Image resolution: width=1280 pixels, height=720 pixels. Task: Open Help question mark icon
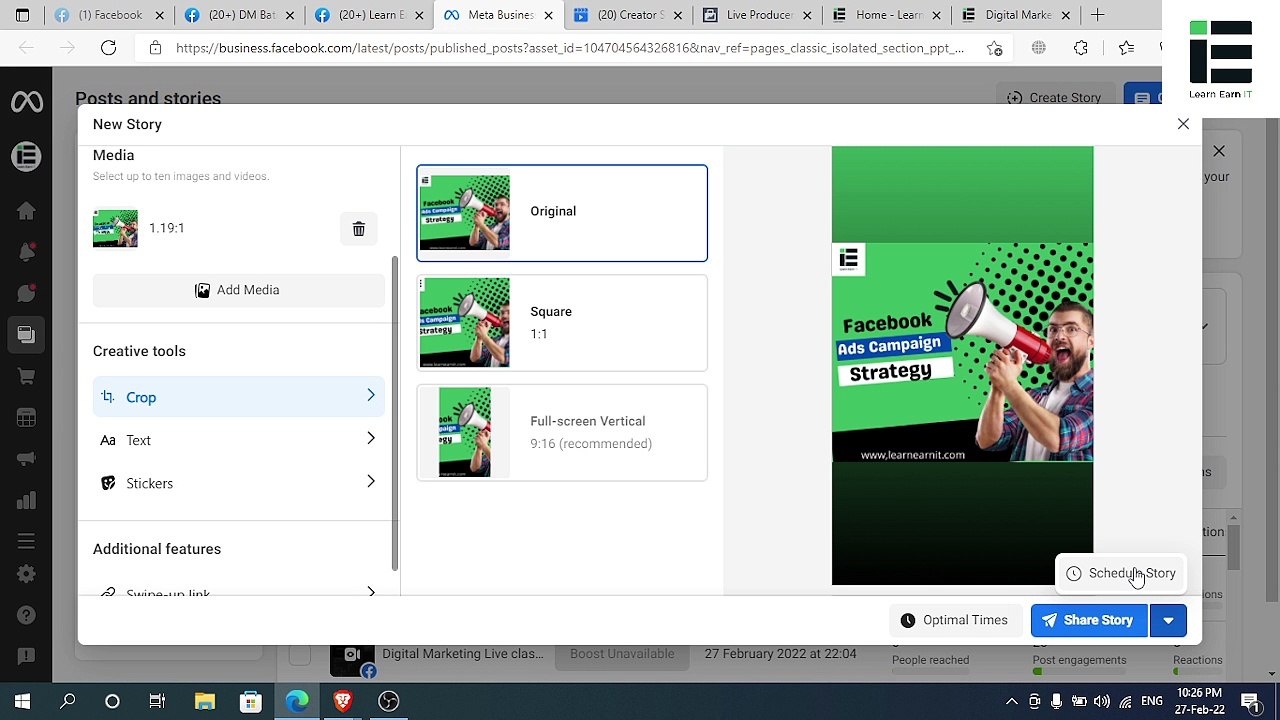pos(26,615)
